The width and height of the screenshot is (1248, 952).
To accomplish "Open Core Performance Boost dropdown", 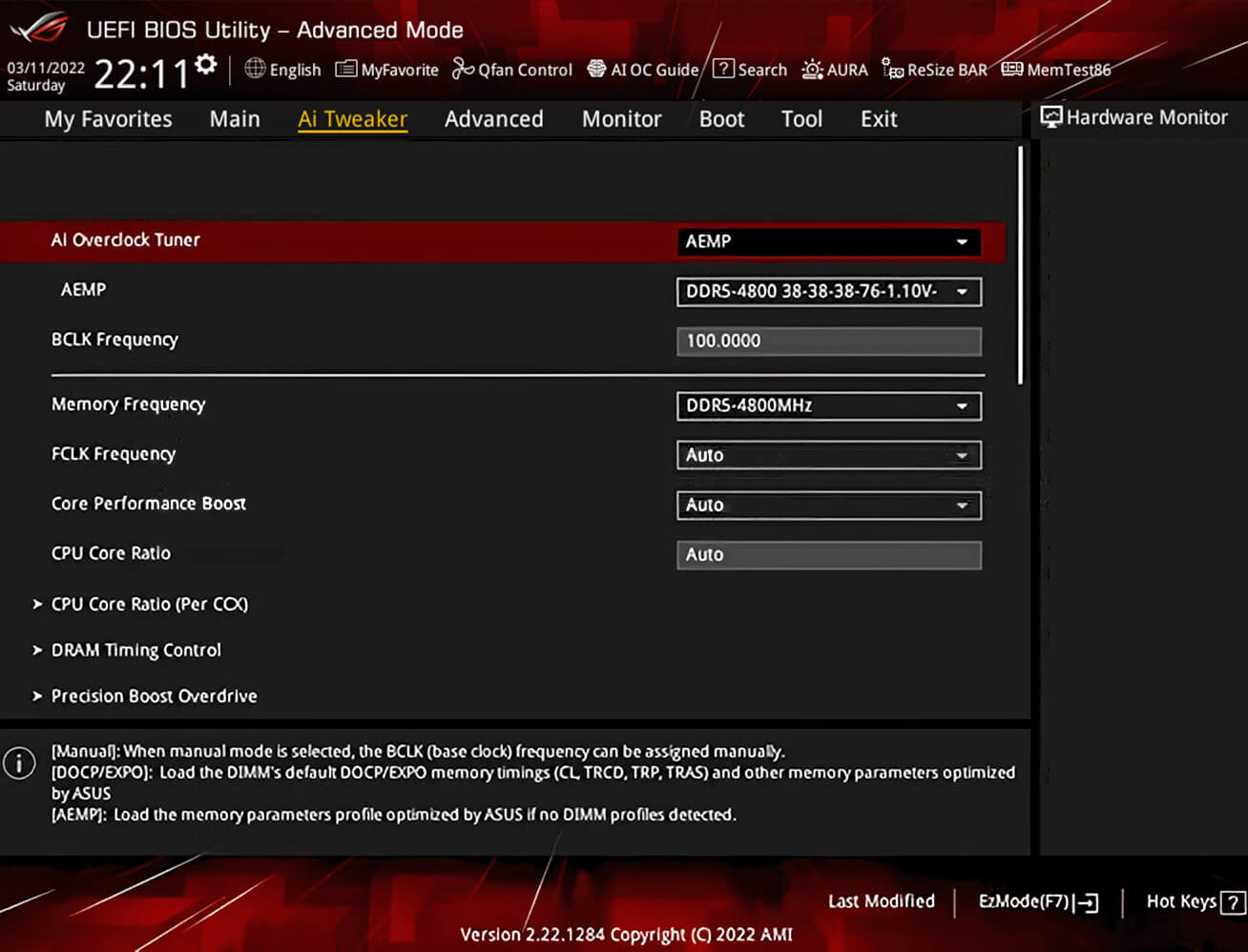I will [x=828, y=505].
